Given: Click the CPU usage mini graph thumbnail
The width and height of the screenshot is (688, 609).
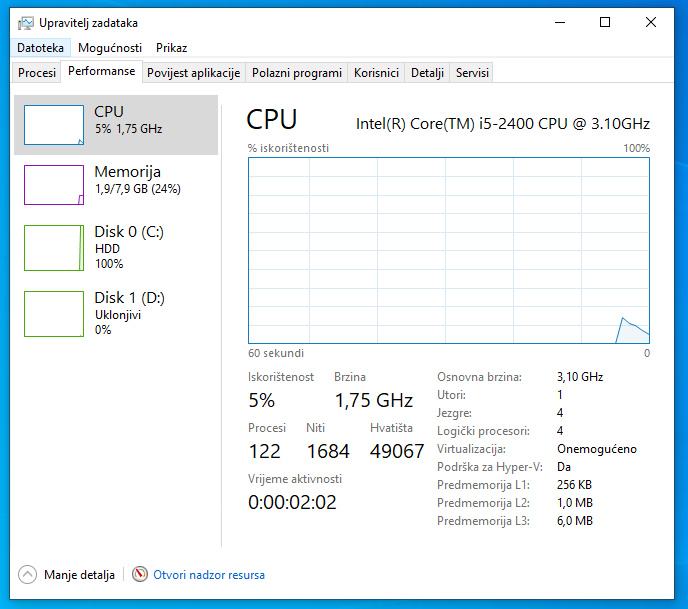Looking at the screenshot, I should (54, 125).
